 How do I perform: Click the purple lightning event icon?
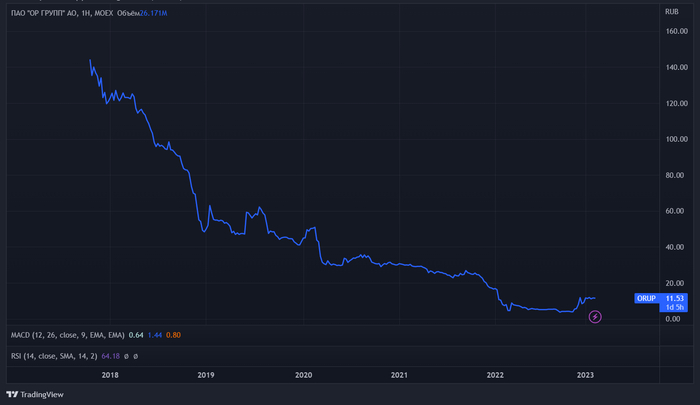click(595, 317)
